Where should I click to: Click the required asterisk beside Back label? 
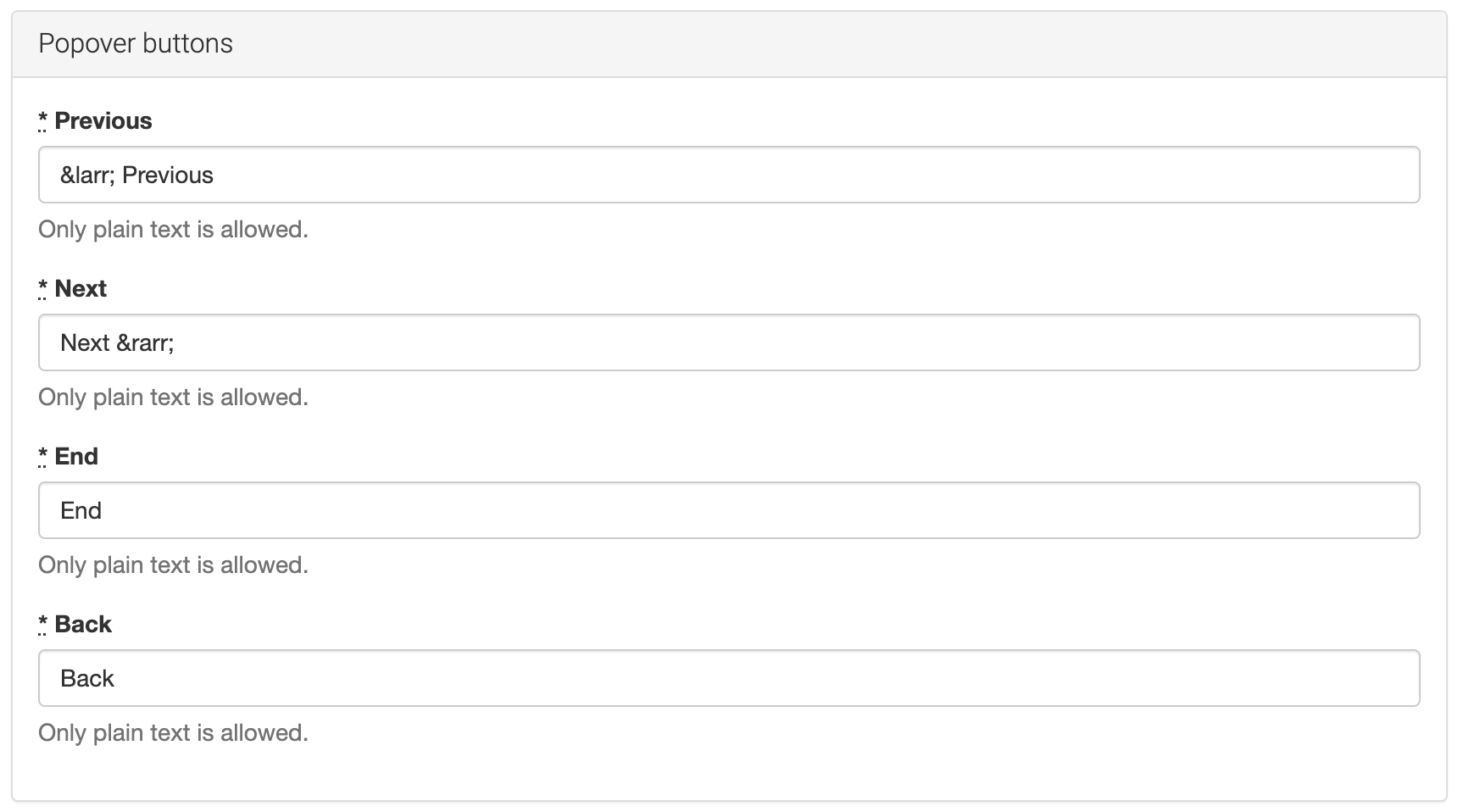pyautogui.click(x=43, y=625)
